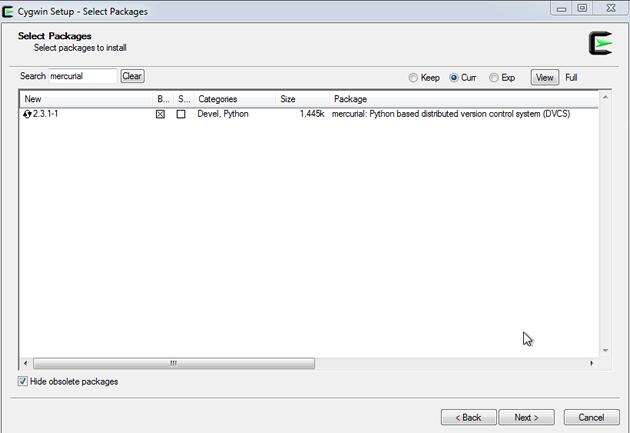This screenshot has width=630, height=433.
Task: Click the View button to change the view mode
Action: pyautogui.click(x=544, y=78)
